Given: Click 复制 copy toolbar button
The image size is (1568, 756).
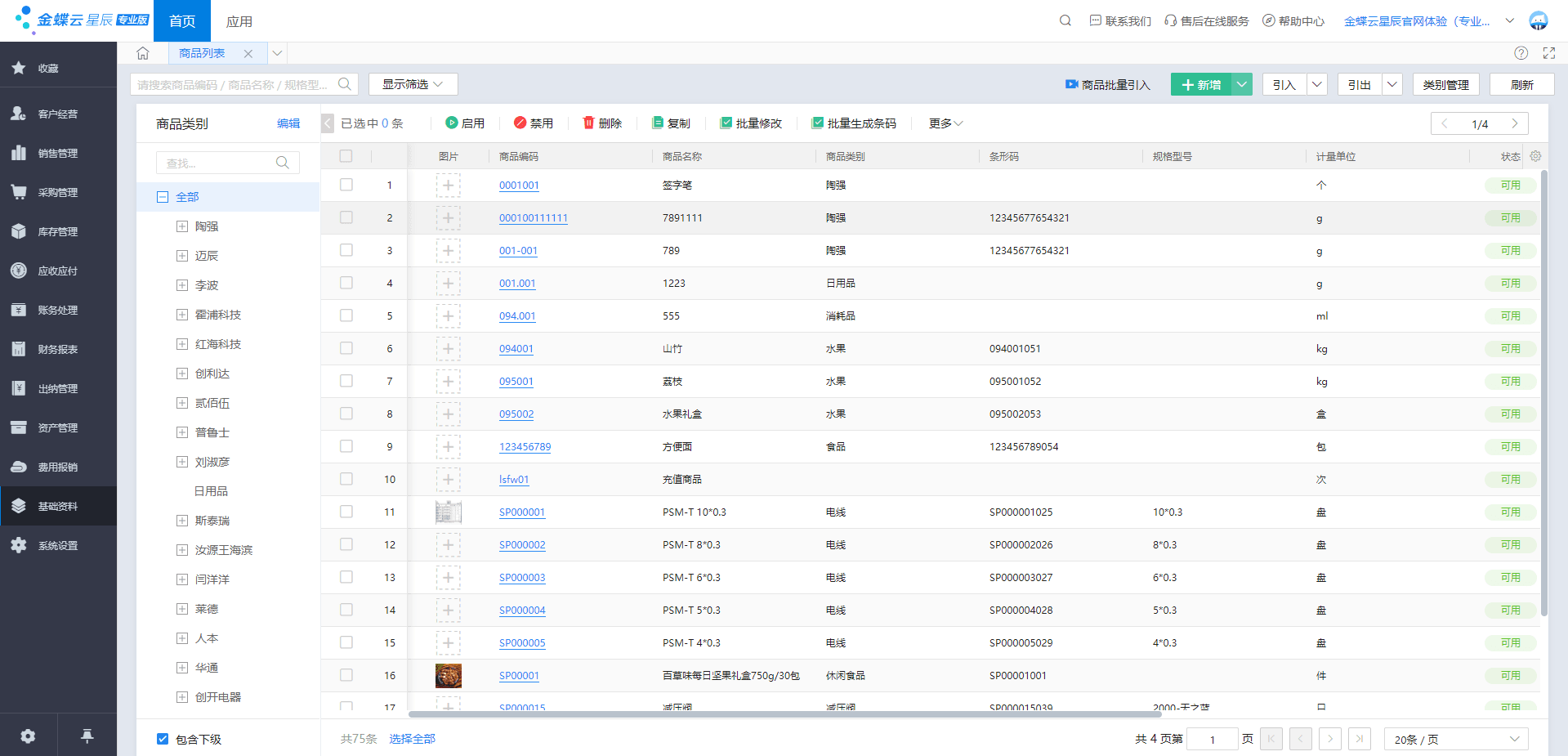Looking at the screenshot, I should pyautogui.click(x=671, y=123).
